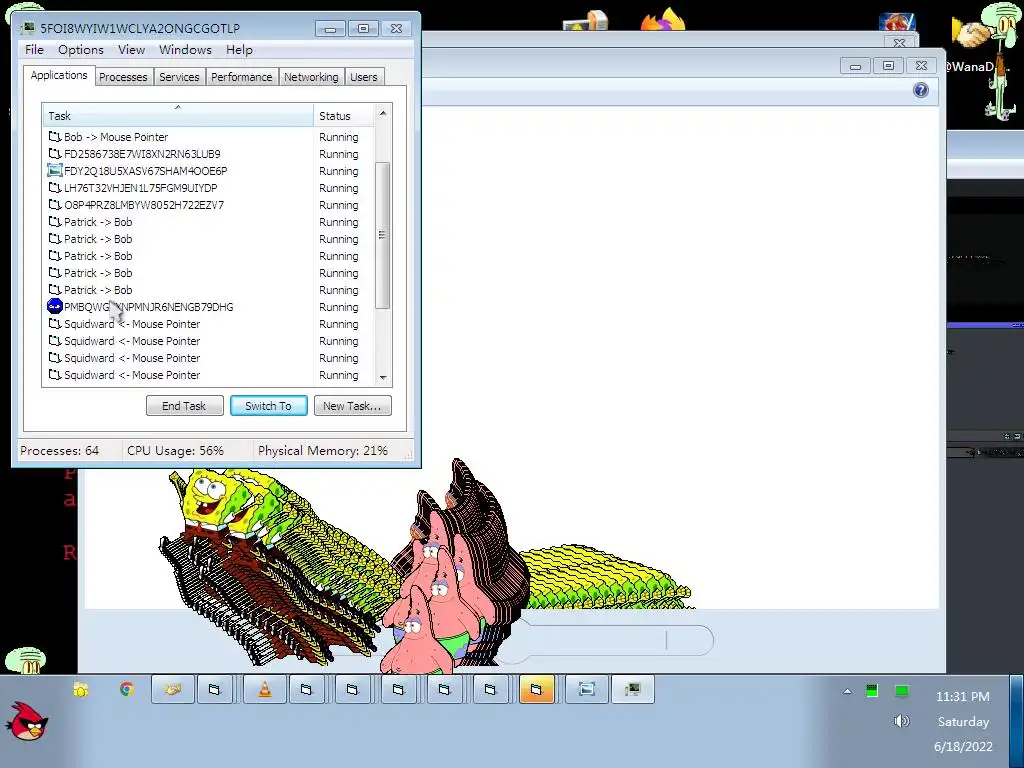
Task: Click "Physical Memory: 21%" in status bar
Action: point(323,451)
